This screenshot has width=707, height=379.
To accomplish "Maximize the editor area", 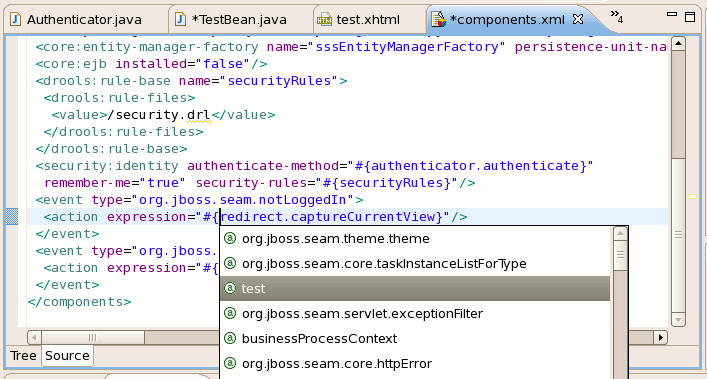I will pyautogui.click(x=690, y=17).
